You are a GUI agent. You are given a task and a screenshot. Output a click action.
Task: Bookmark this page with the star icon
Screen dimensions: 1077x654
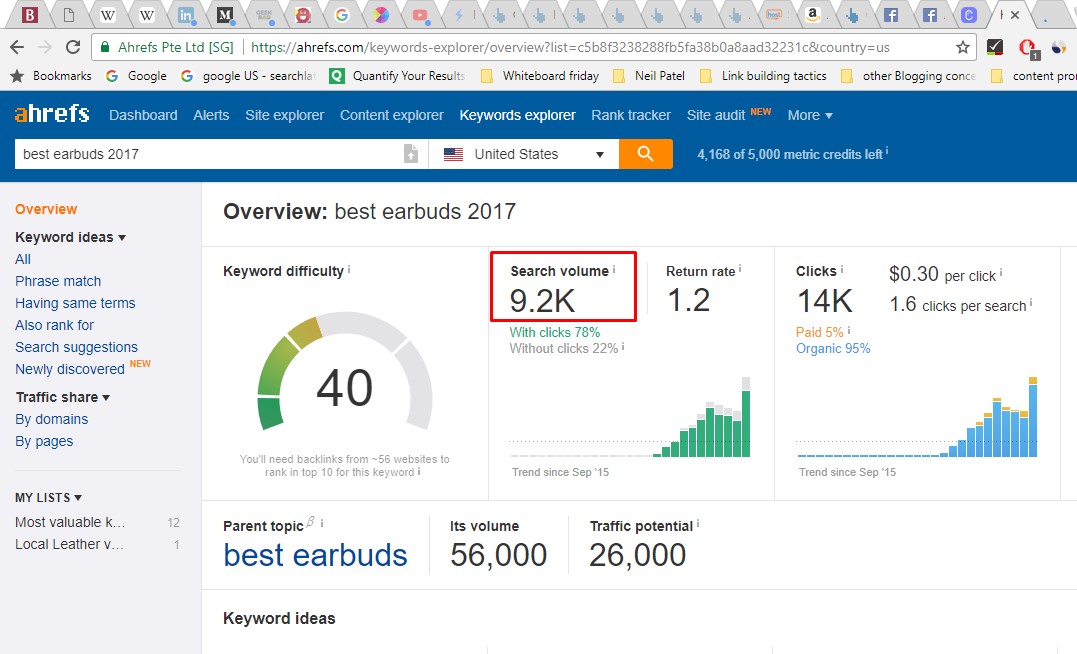(963, 47)
